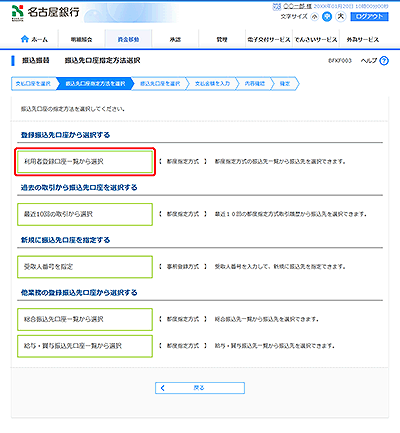Image resolution: width=400 pixels, height=433 pixels.
Task: Click the home icon in the navigation bar
Action: 25,39
